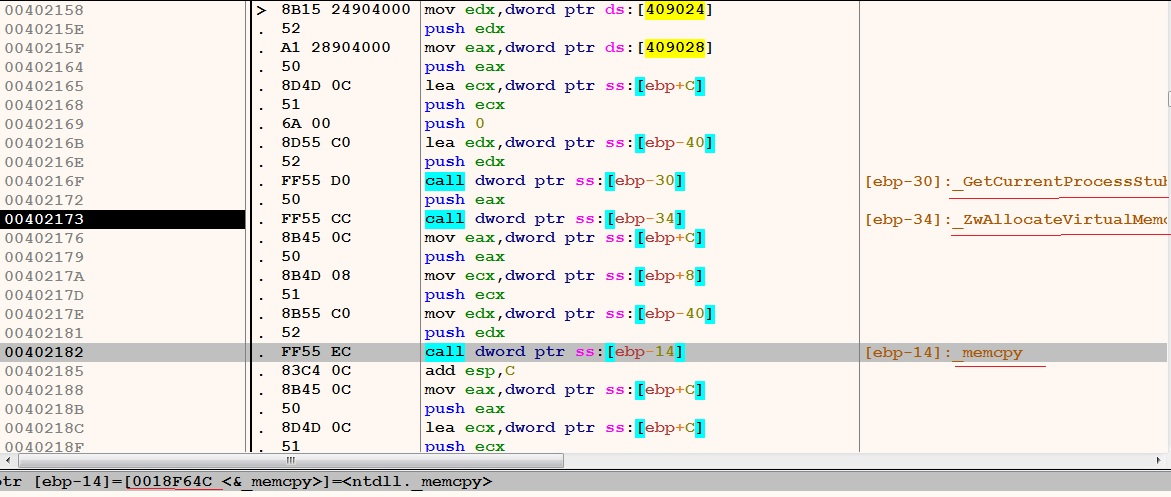Select address 0040215F in the address column
This screenshot has height=497, width=1171.
(44, 48)
